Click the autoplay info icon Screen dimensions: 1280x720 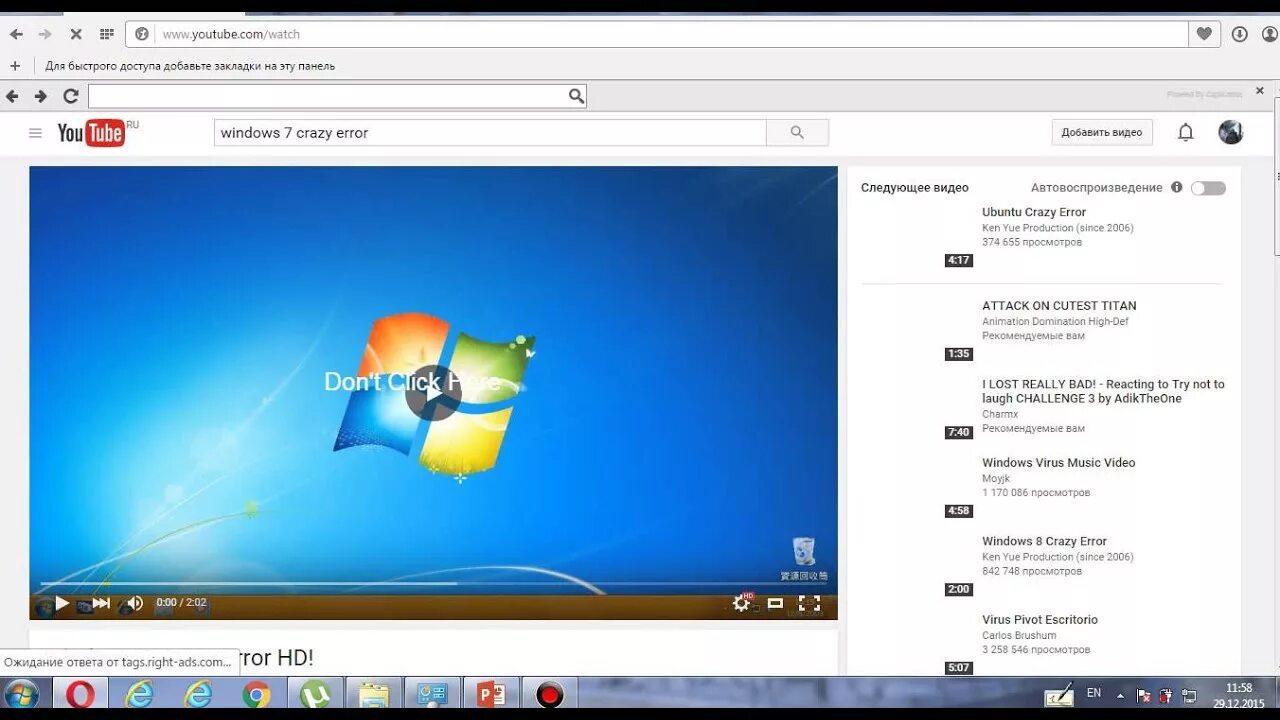pyautogui.click(x=1176, y=187)
